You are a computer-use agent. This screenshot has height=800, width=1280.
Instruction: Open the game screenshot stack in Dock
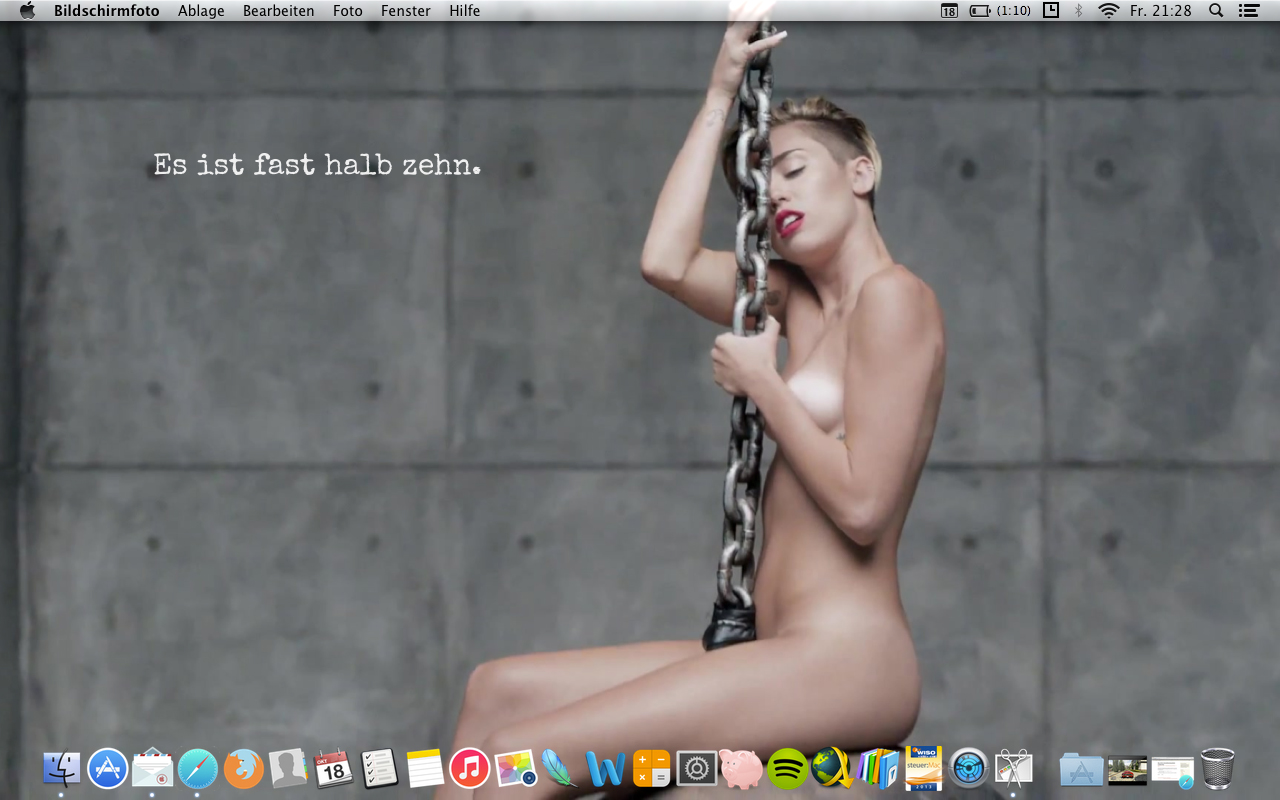click(x=1127, y=771)
